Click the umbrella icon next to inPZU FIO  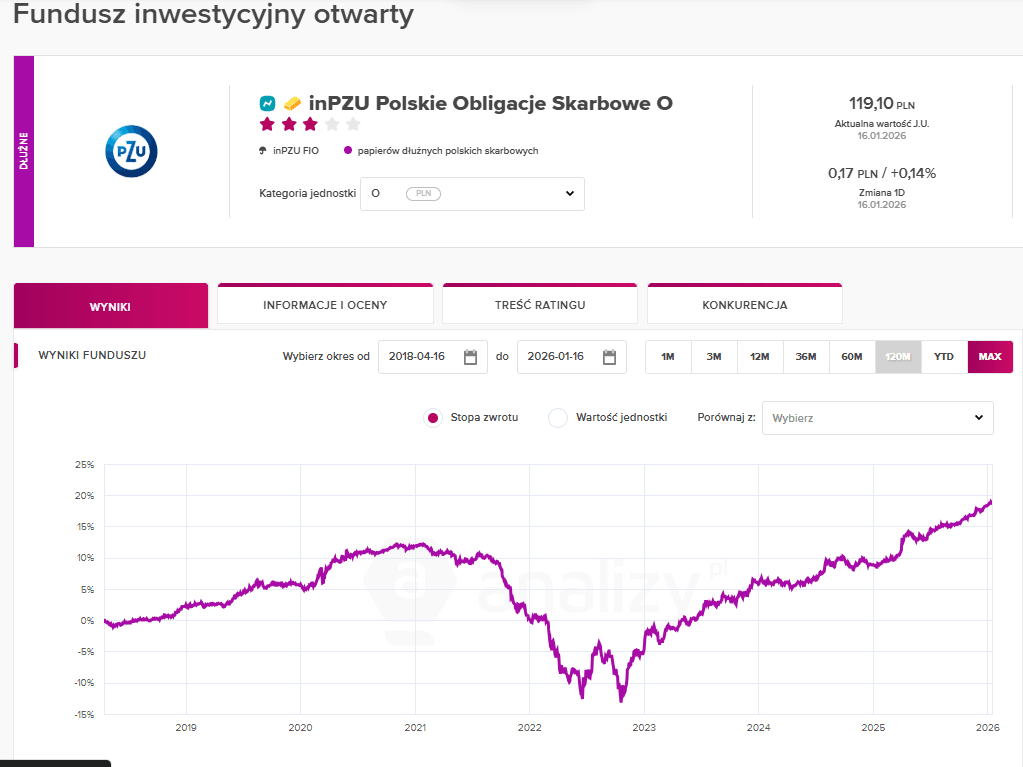(263, 151)
